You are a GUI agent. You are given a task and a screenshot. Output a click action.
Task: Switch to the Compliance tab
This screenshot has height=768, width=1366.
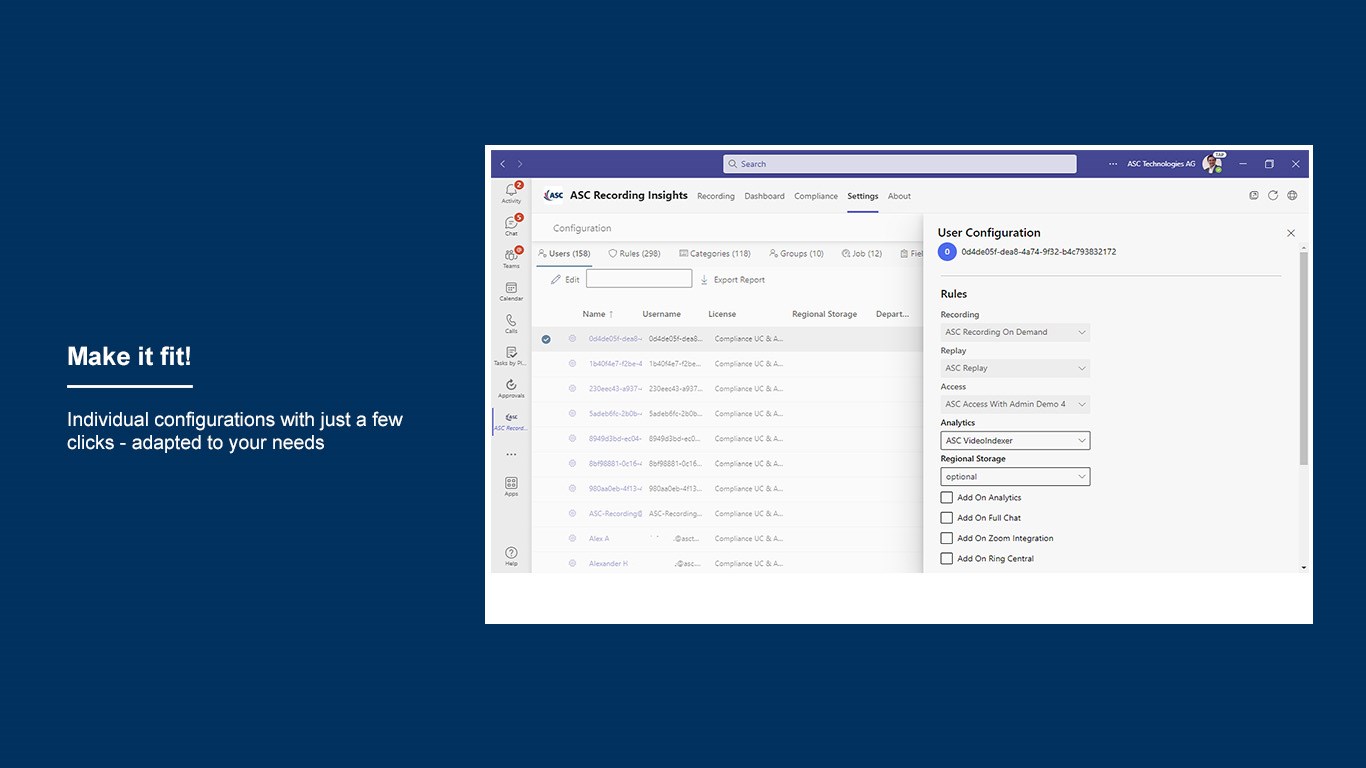pyautogui.click(x=816, y=196)
